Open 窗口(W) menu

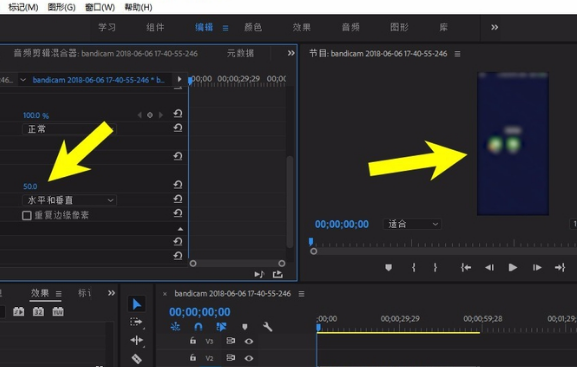100,7
